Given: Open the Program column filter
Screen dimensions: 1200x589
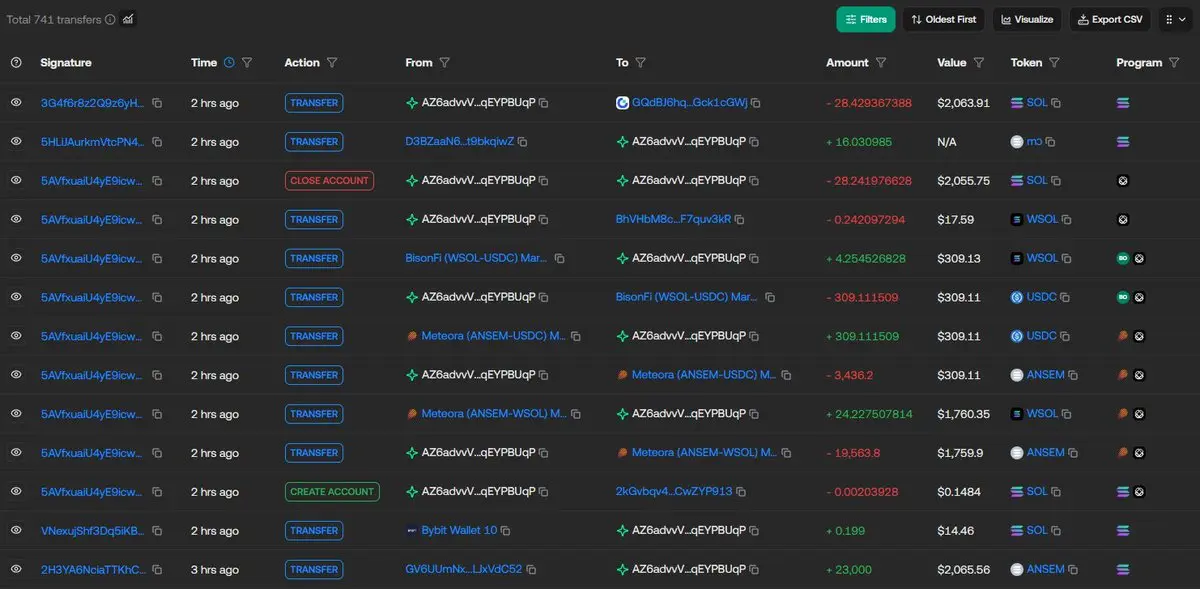Looking at the screenshot, I should [x=1174, y=62].
